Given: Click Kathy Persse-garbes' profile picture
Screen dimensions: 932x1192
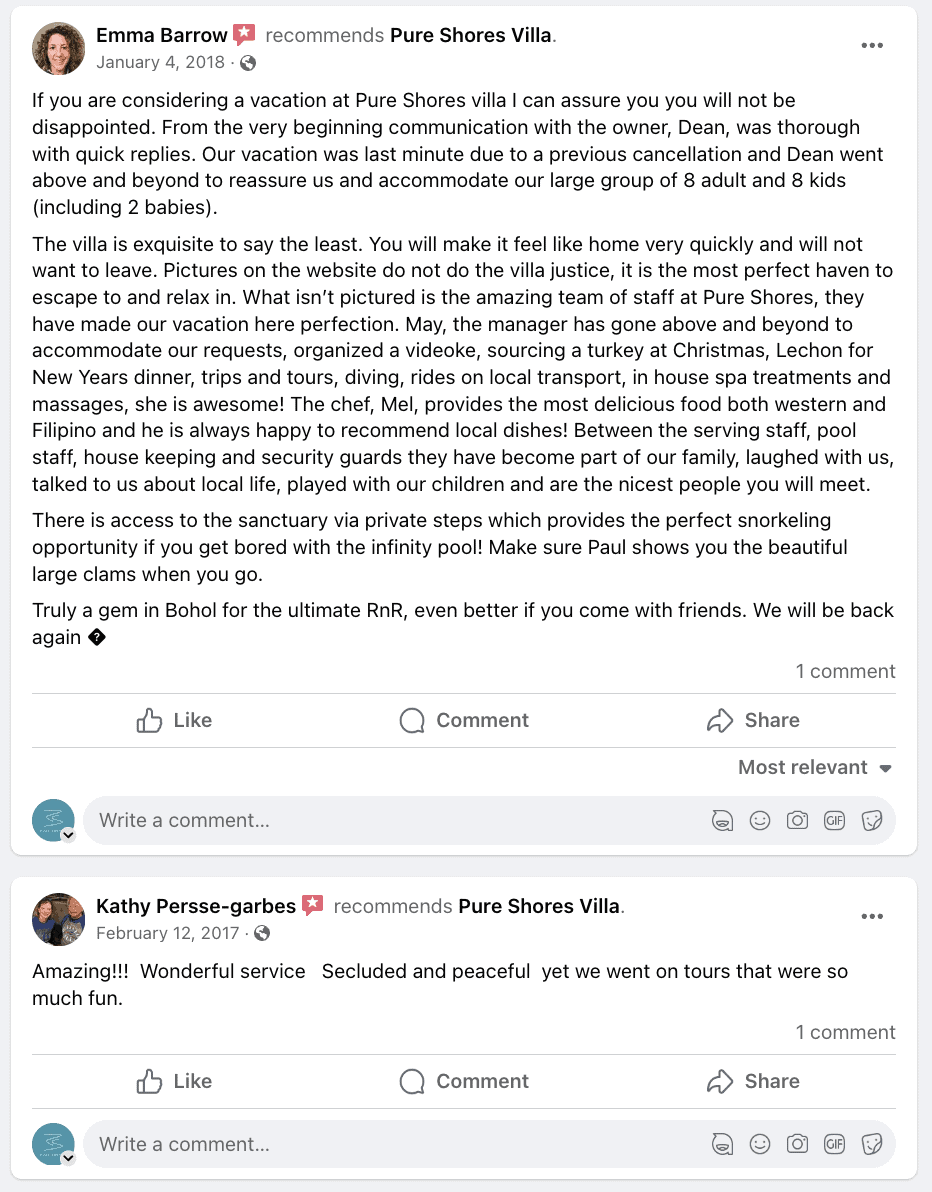Looking at the screenshot, I should (58, 919).
